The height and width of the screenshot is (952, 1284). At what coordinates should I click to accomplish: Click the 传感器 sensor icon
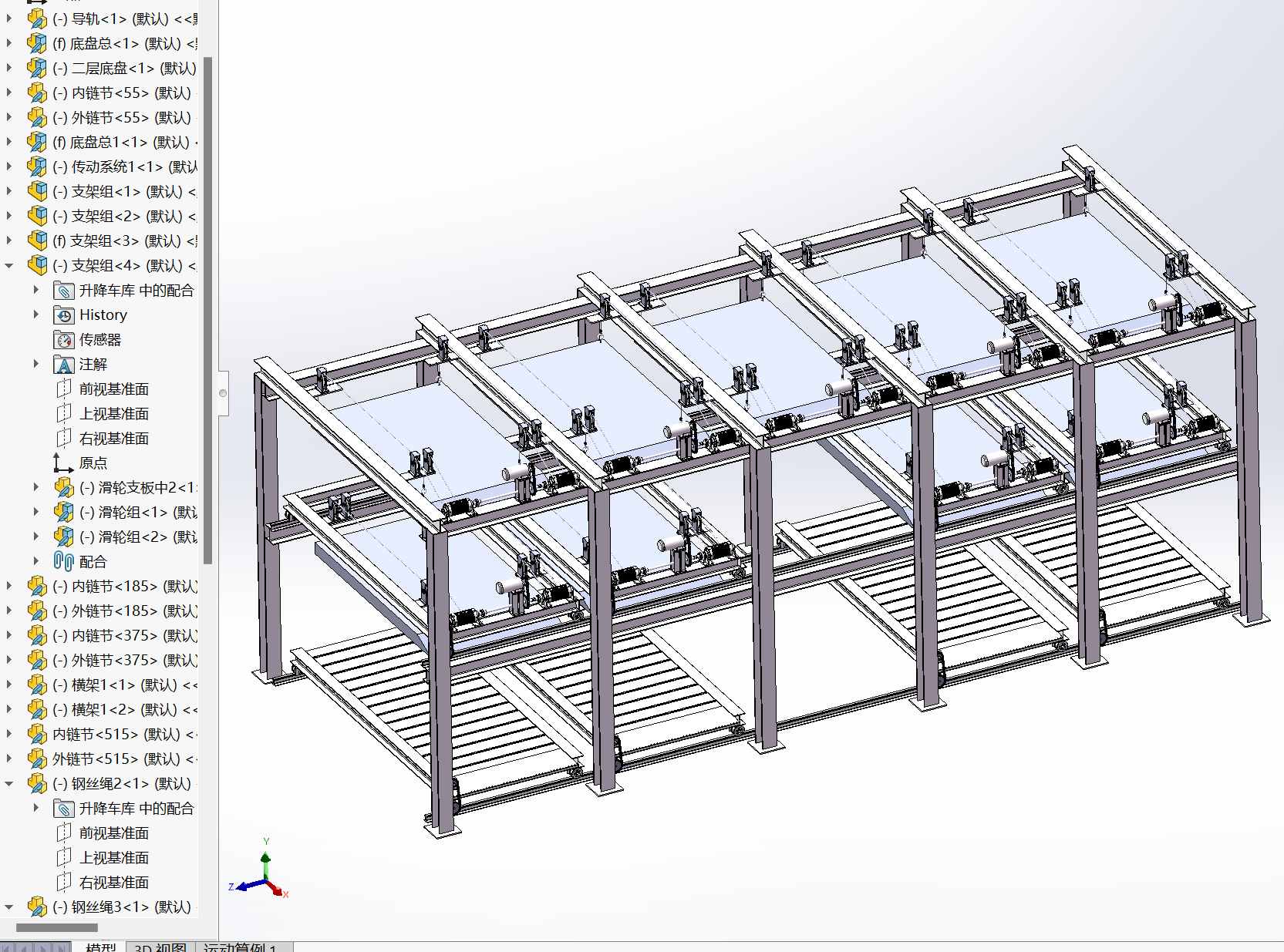point(64,340)
